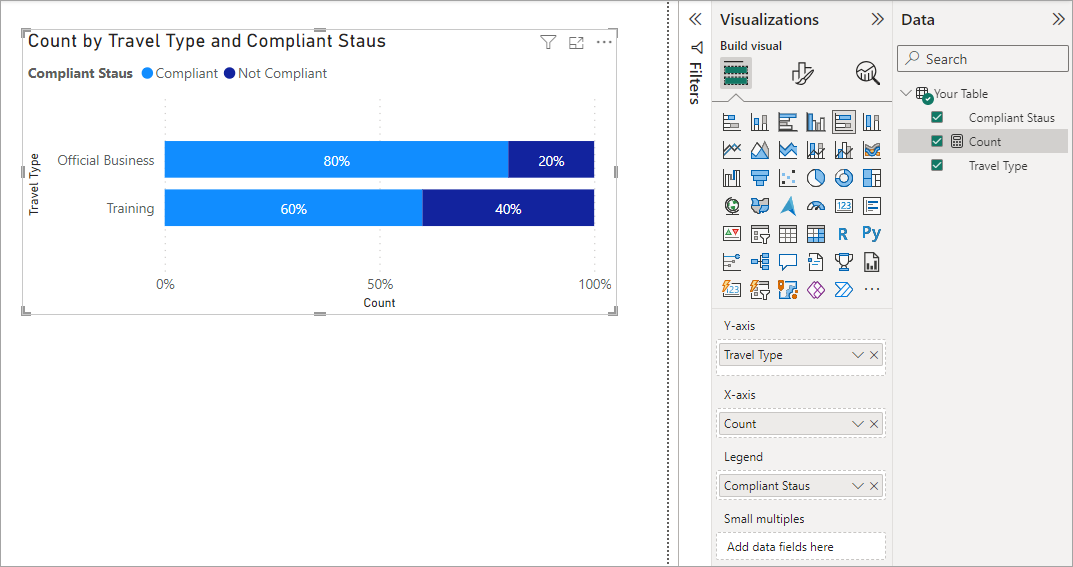Screen dimensions: 1073x567
Task: Add the Azure map visual
Action: (788, 205)
